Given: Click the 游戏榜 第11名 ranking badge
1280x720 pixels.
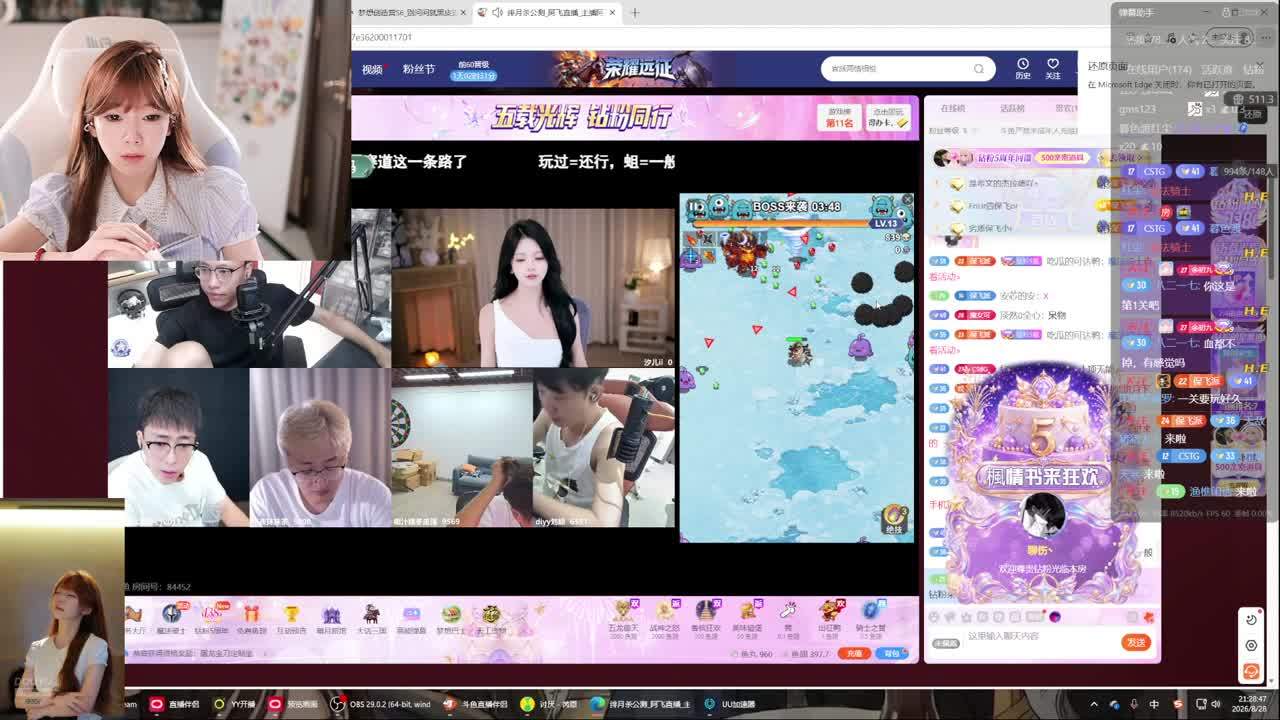Looking at the screenshot, I should (x=839, y=118).
